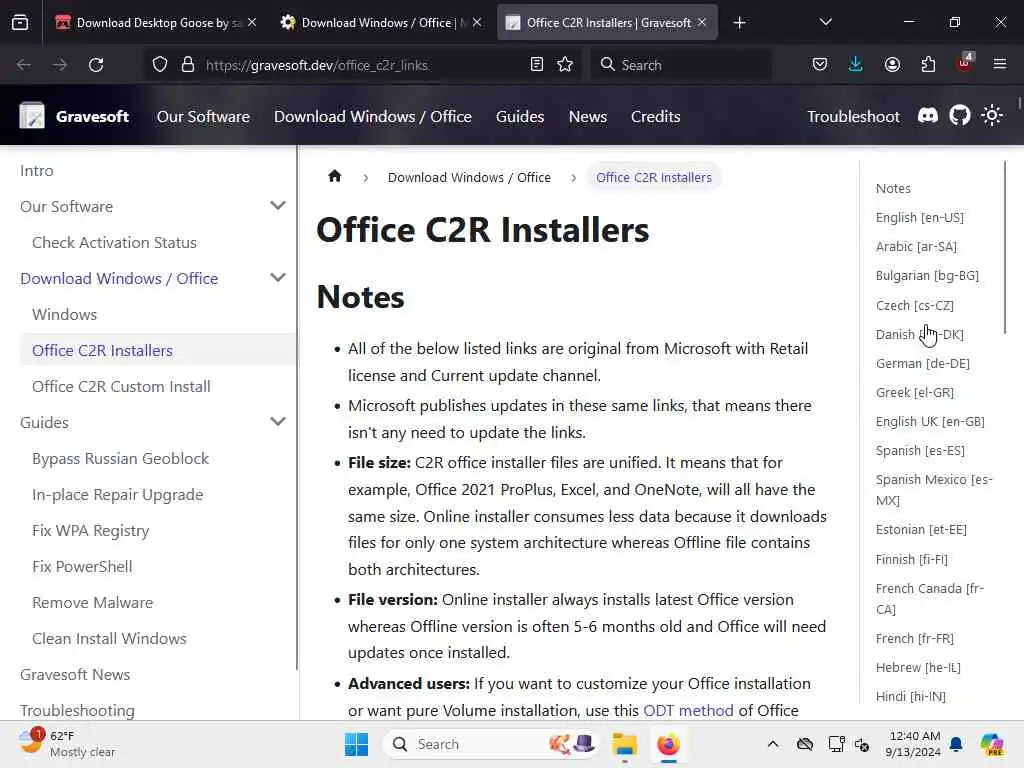
Task: Jump to English [en-US] section
Action: (x=920, y=217)
